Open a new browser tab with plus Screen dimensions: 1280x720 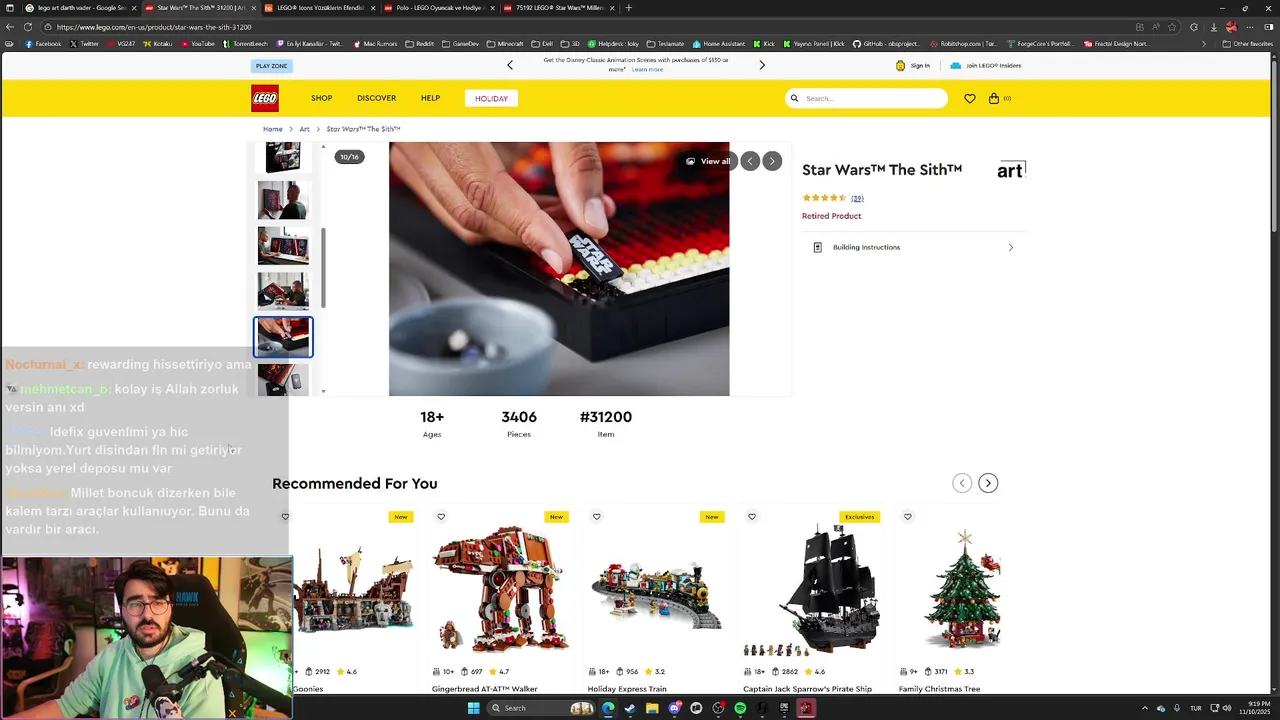(628, 8)
